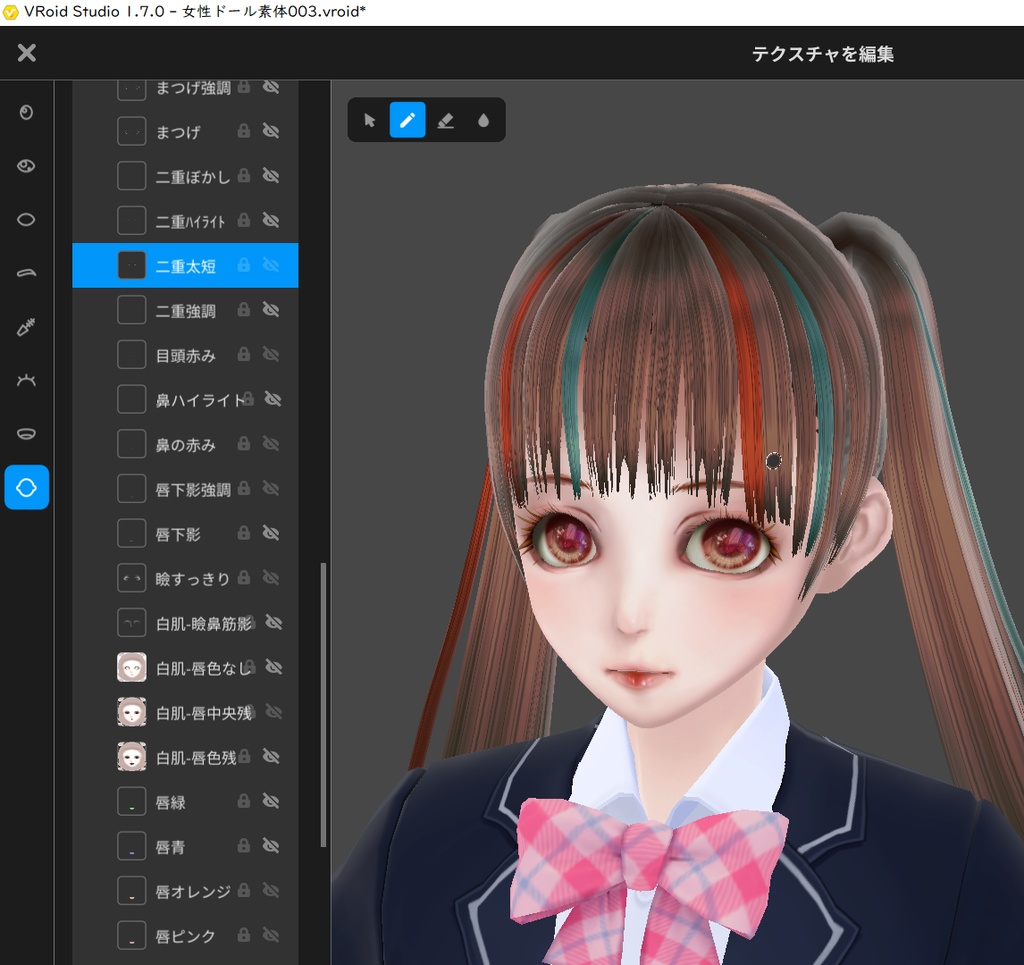Screen dimensions: 1024x965
Task: Open the mouth editing category in the sidebar
Action: coord(26,433)
